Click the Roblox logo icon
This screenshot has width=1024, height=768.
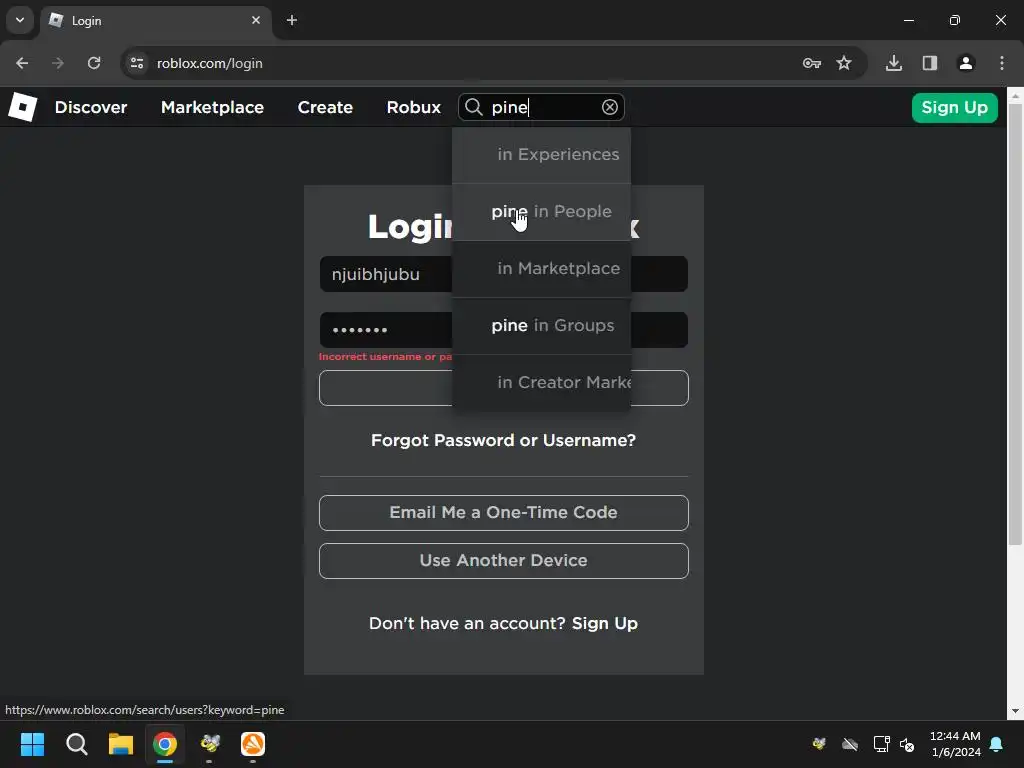pyautogui.click(x=23, y=107)
